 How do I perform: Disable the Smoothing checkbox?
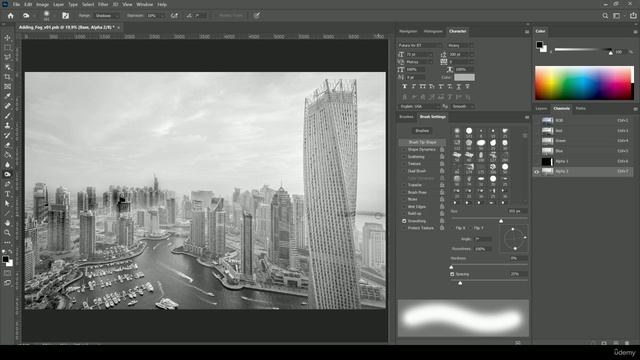(x=404, y=221)
